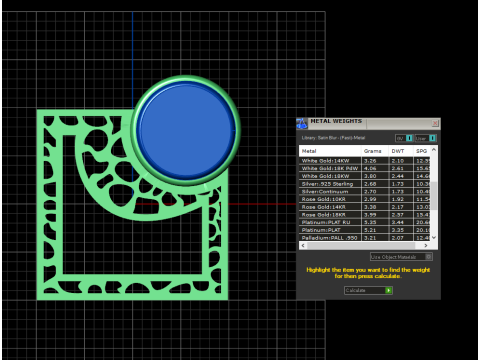Click the metal list scroll up arrow
The height and width of the screenshot is (360, 480).
click(x=434, y=150)
